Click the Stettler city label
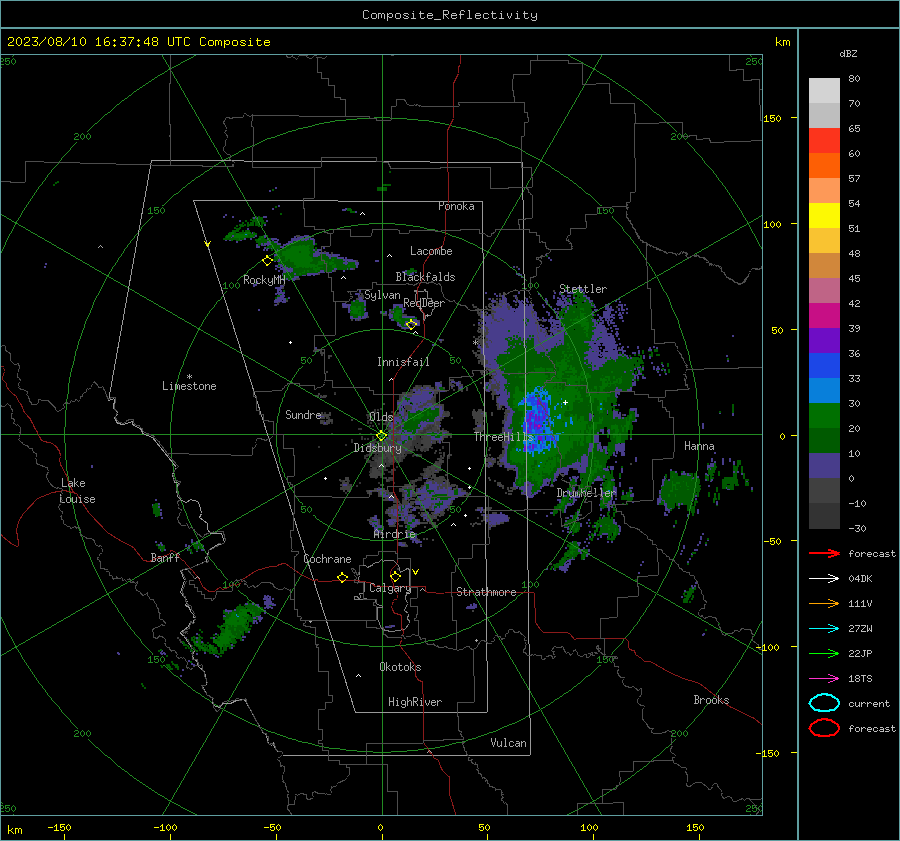 [583, 289]
